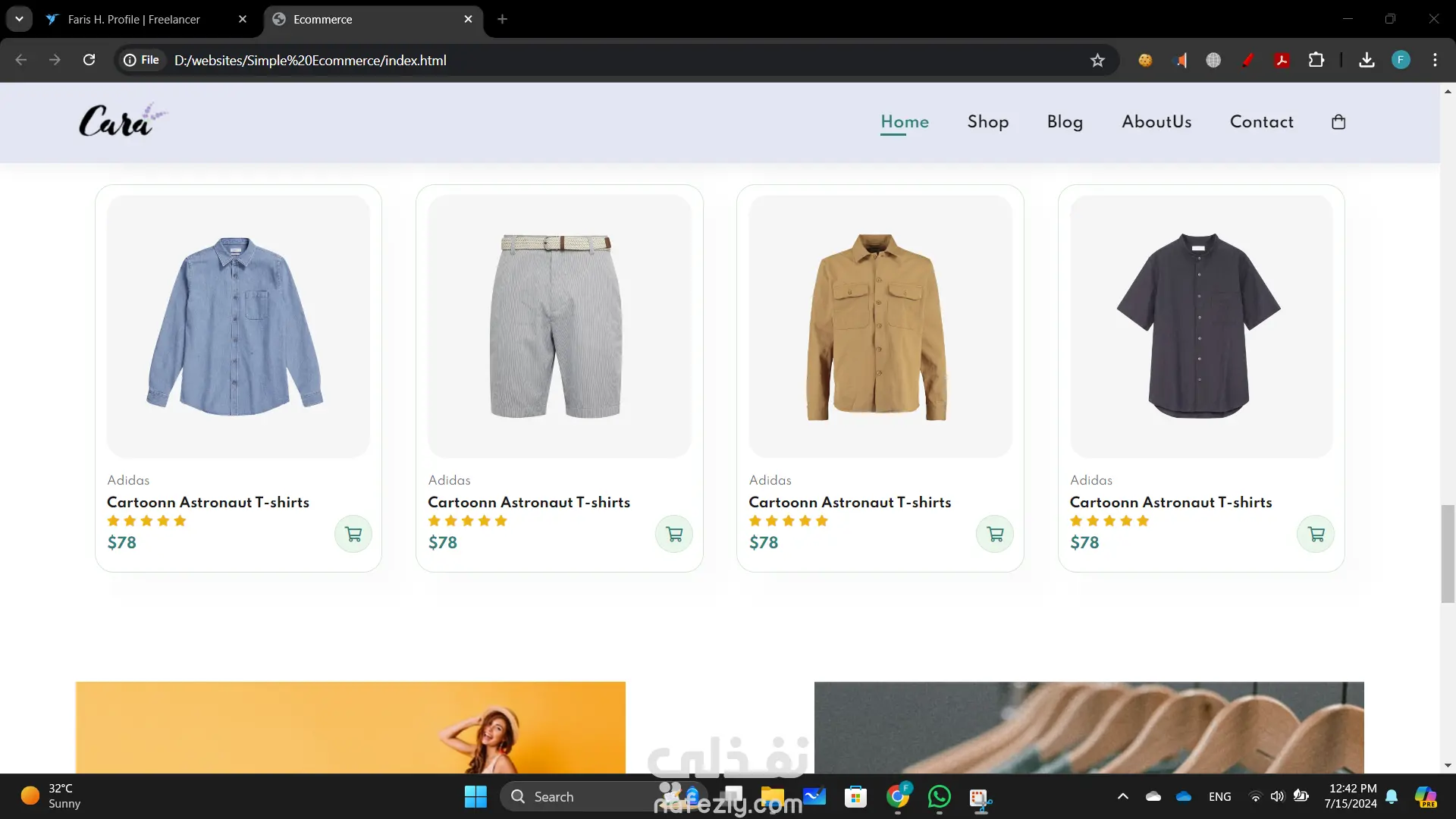The image size is (1456, 819).
Task: Add dark short-sleeve shirt to cart
Action: tap(1316, 534)
